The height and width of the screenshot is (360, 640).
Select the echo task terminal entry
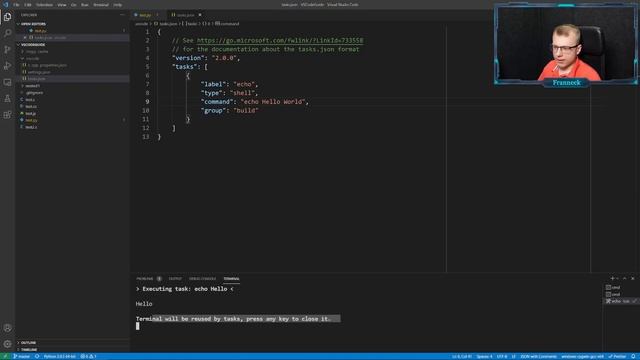click(620, 301)
